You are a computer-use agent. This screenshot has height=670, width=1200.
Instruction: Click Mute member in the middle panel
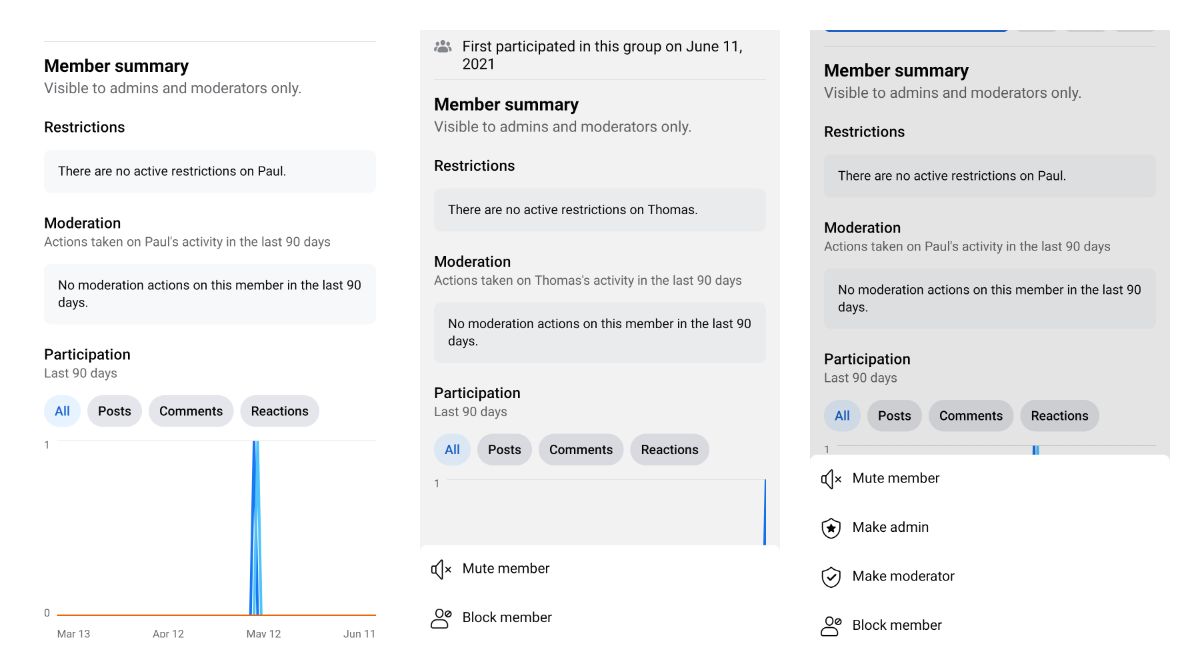click(505, 568)
